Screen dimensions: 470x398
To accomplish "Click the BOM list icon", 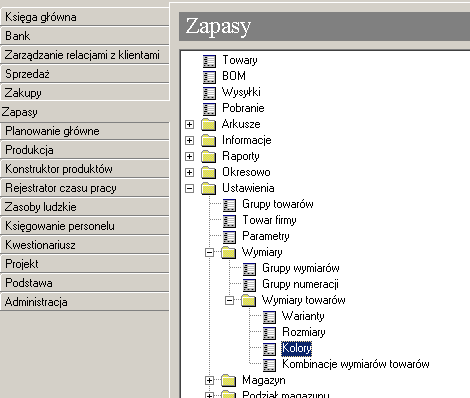I will click(209, 77).
